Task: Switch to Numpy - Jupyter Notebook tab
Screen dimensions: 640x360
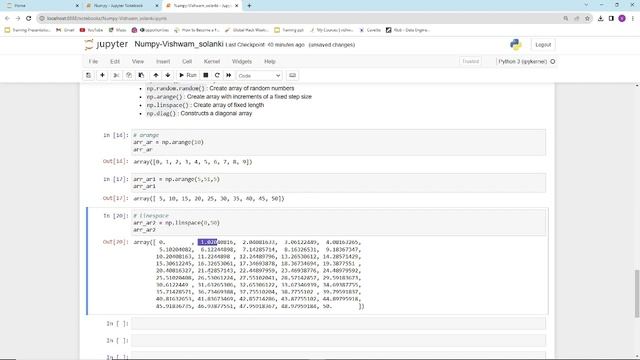Action: (122, 6)
